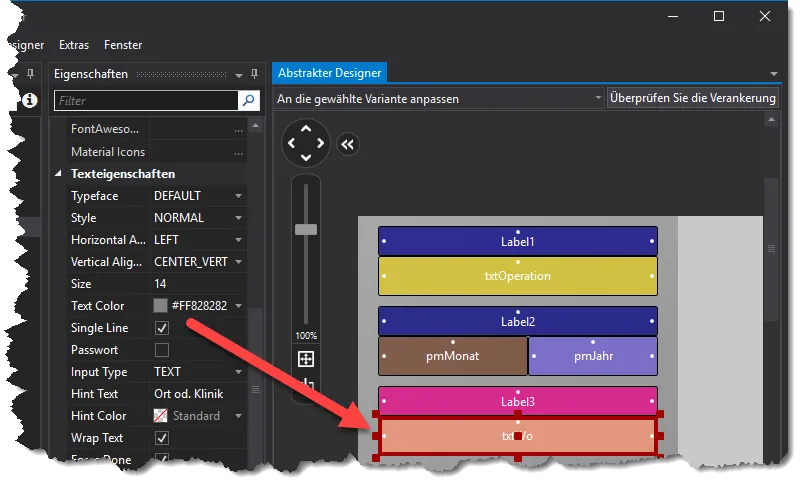The width and height of the screenshot is (800, 492).
Task: Switch to the Abstrakter Designer tab
Action: tap(330, 73)
